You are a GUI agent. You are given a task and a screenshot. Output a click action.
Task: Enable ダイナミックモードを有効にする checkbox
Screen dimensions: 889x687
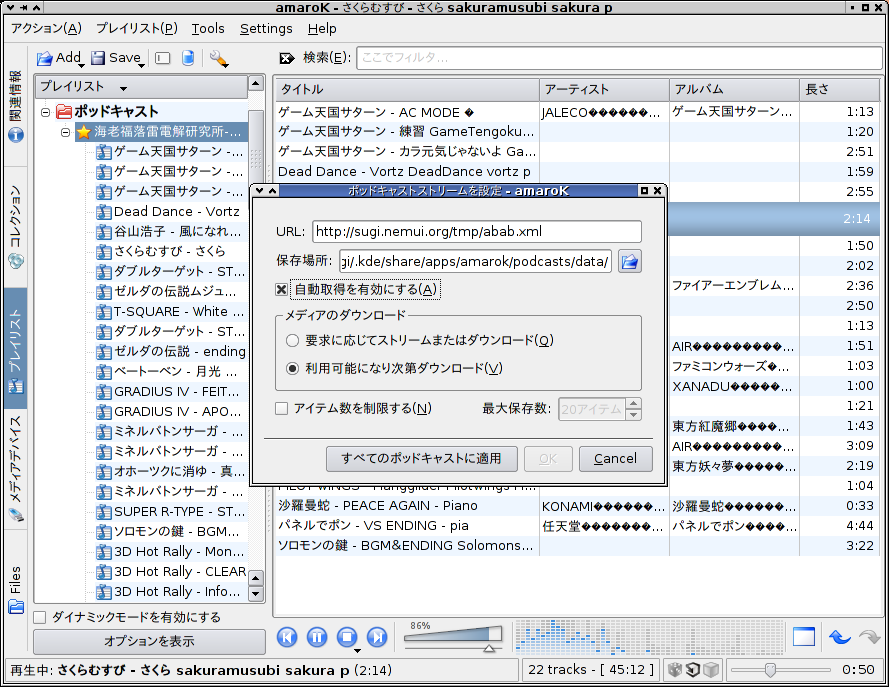coord(40,617)
